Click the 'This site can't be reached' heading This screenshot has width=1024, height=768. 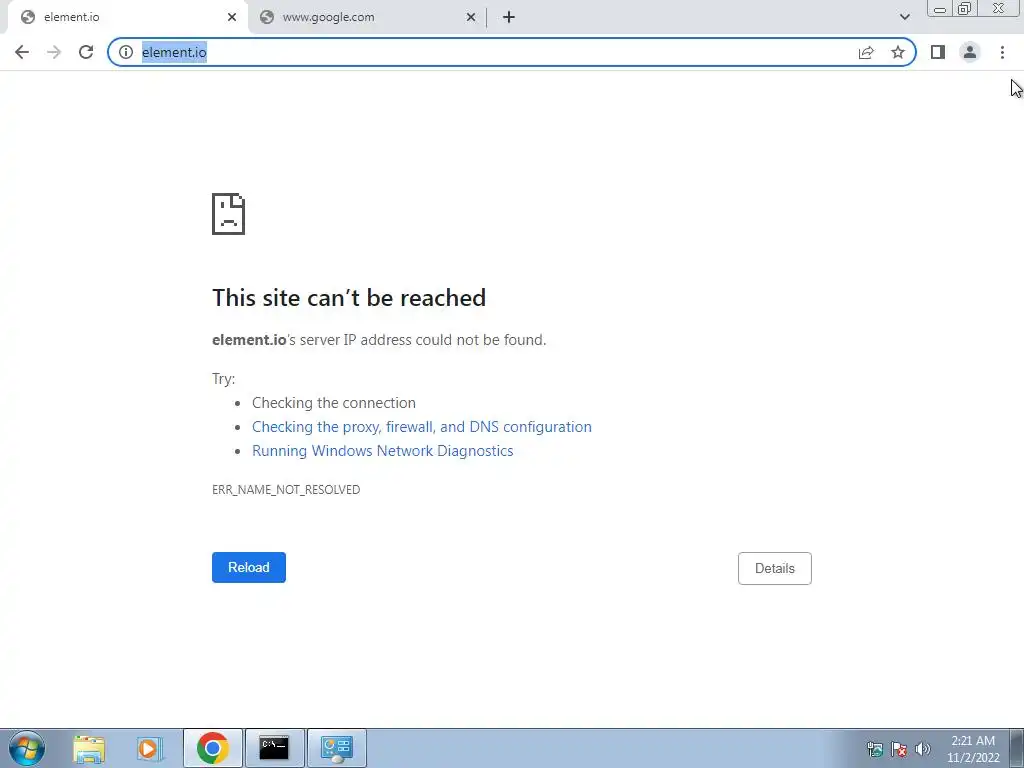click(x=349, y=298)
